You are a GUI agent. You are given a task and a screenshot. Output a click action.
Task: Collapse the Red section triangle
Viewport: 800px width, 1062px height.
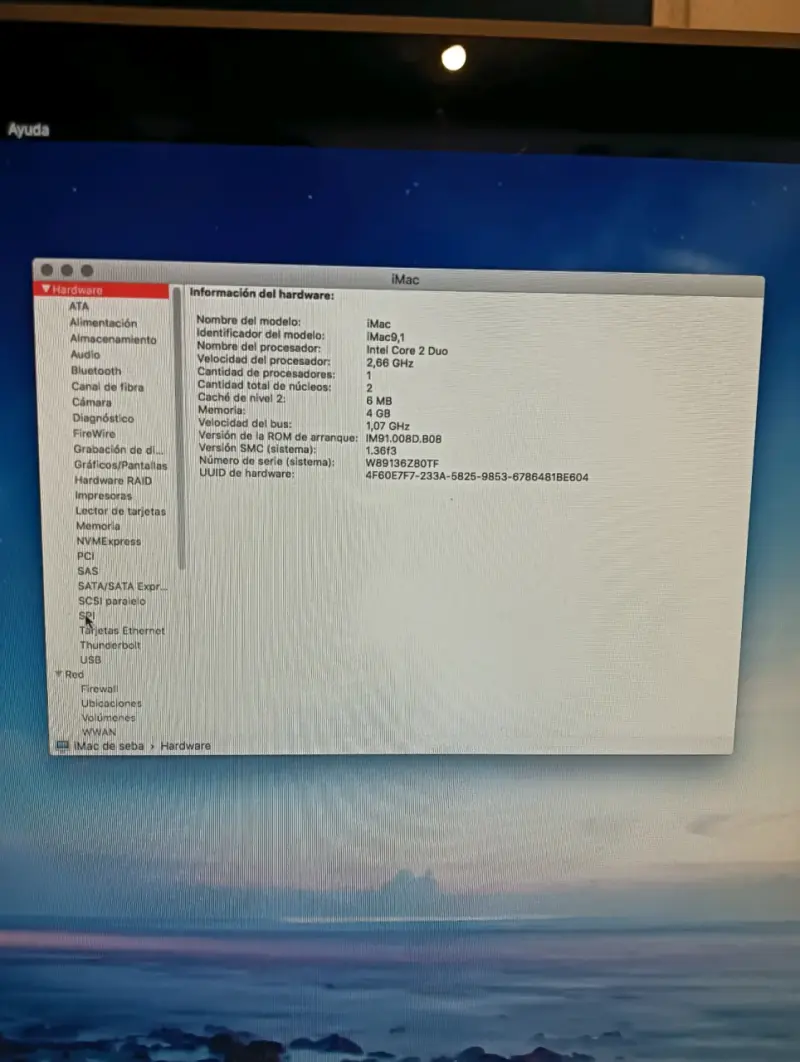pyautogui.click(x=59, y=674)
